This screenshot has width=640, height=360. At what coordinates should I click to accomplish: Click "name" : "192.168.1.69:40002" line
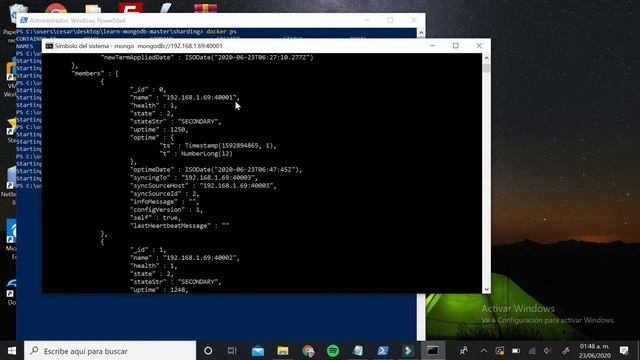[x=184, y=258]
